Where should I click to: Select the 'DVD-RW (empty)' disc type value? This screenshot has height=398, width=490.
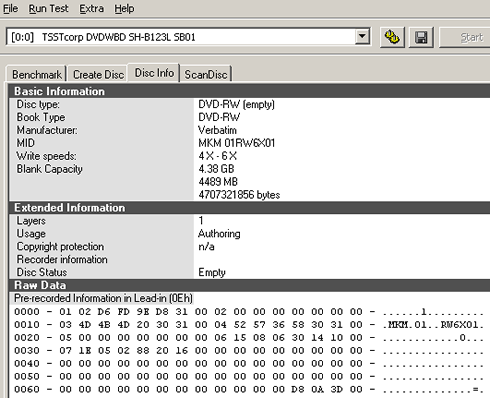coord(236,104)
